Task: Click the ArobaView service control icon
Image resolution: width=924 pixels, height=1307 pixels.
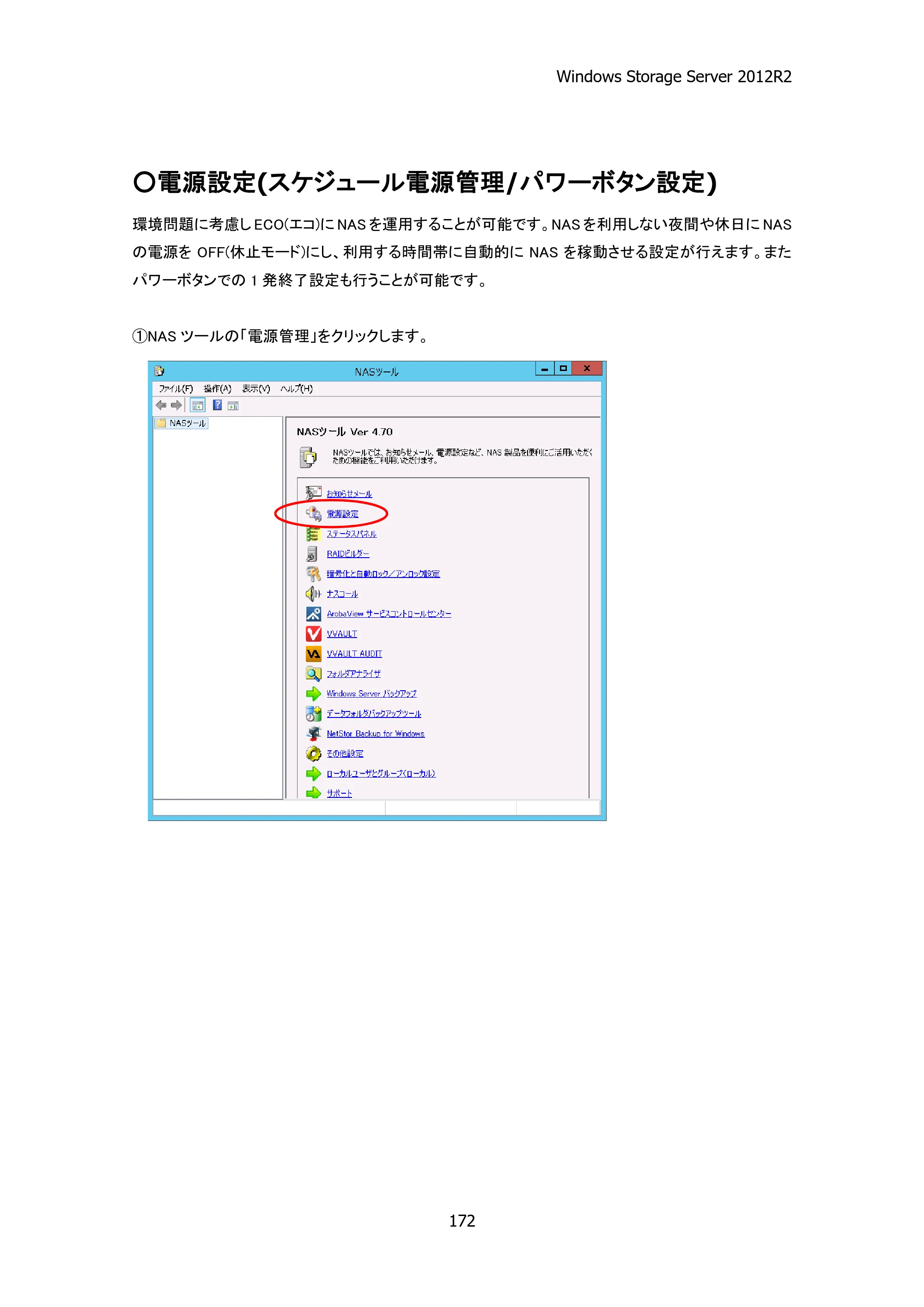Action: pyautogui.click(x=313, y=614)
